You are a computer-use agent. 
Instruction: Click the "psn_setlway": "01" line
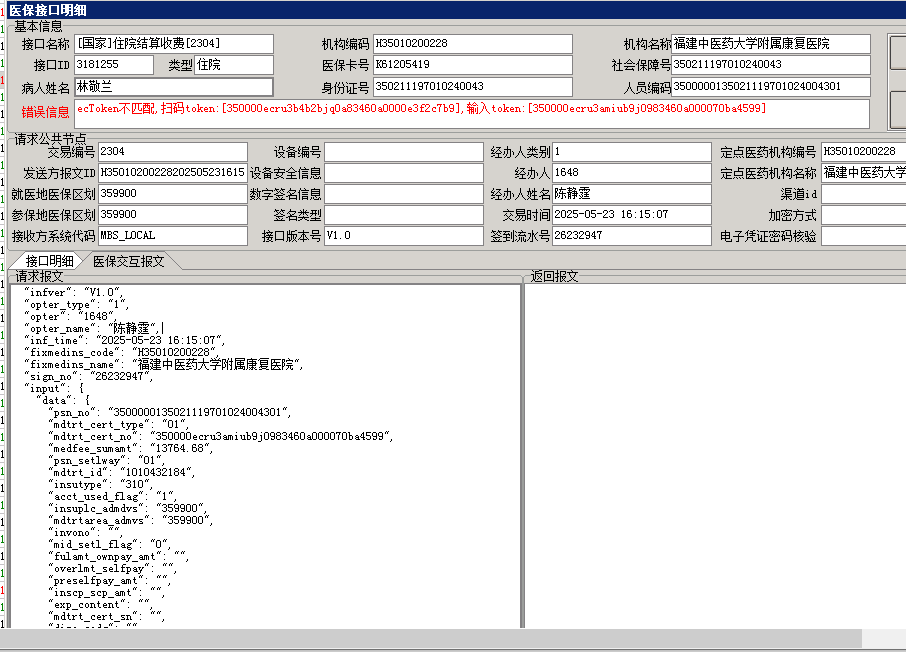(x=107, y=461)
